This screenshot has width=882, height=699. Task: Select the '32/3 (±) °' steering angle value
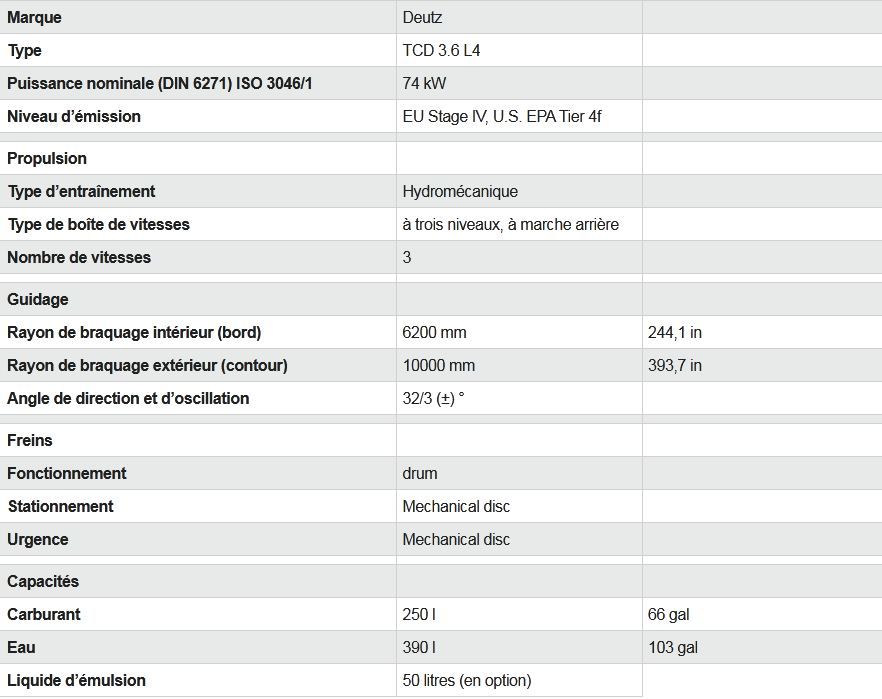[x=433, y=398]
